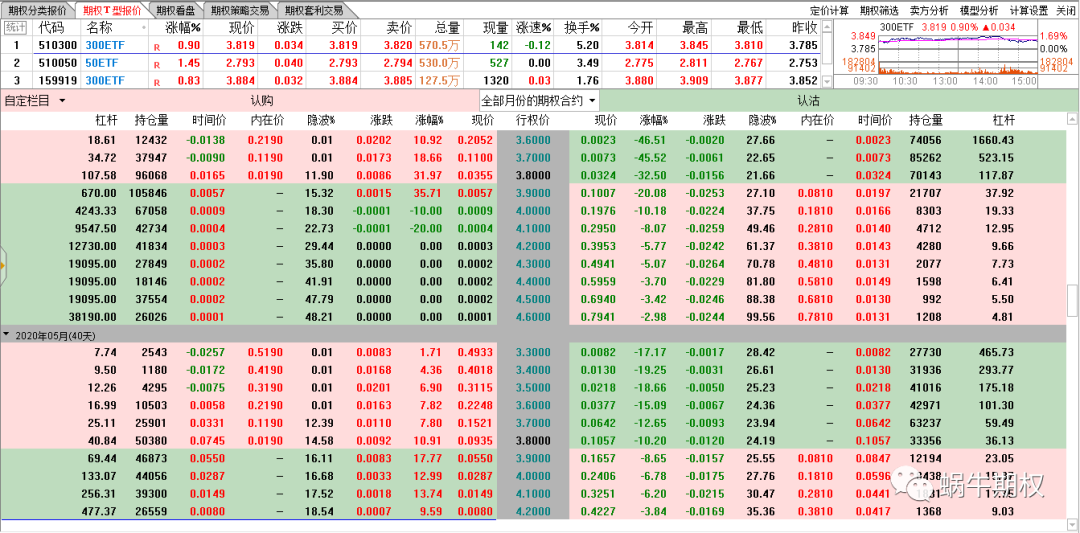This screenshot has height=533, width=1080.
Task: Click the 最高 column header
Action: click(x=695, y=28)
